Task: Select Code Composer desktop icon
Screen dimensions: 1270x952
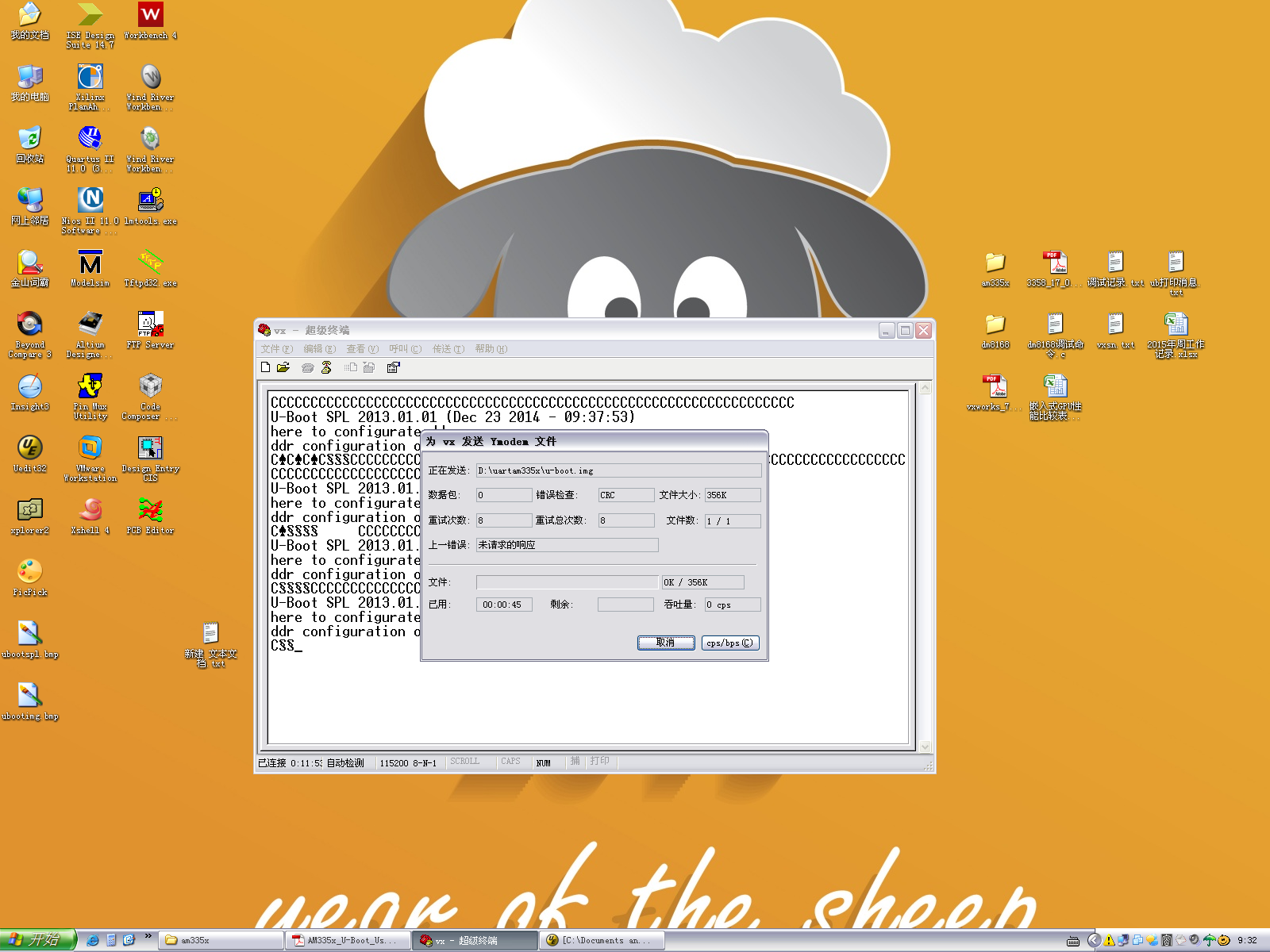Action: 150,397
